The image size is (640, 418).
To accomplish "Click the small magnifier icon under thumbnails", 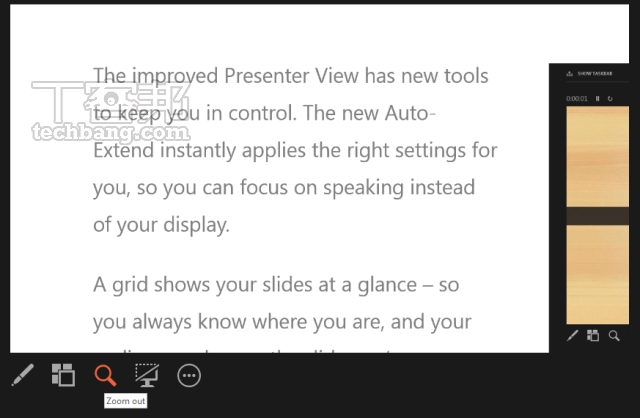I will point(614,336).
